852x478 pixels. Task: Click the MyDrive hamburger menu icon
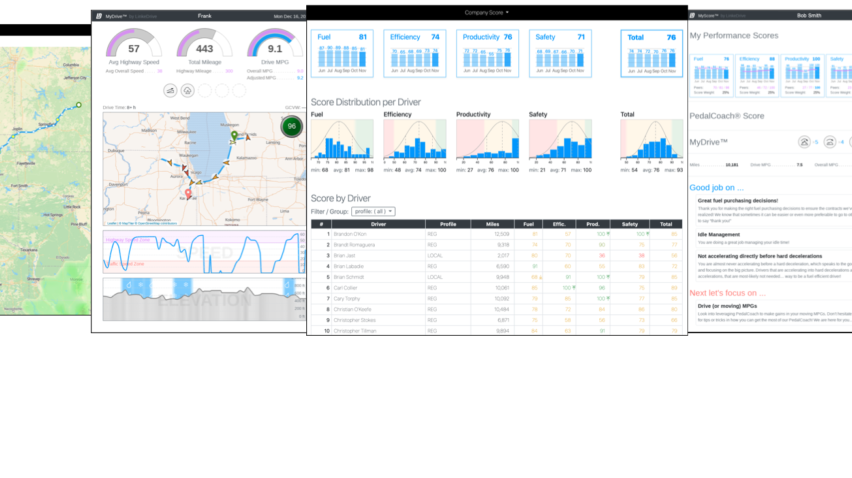click(97, 16)
